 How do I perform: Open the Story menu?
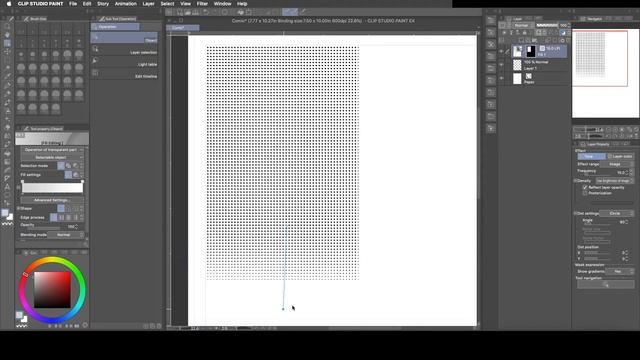pyautogui.click(x=103, y=4)
